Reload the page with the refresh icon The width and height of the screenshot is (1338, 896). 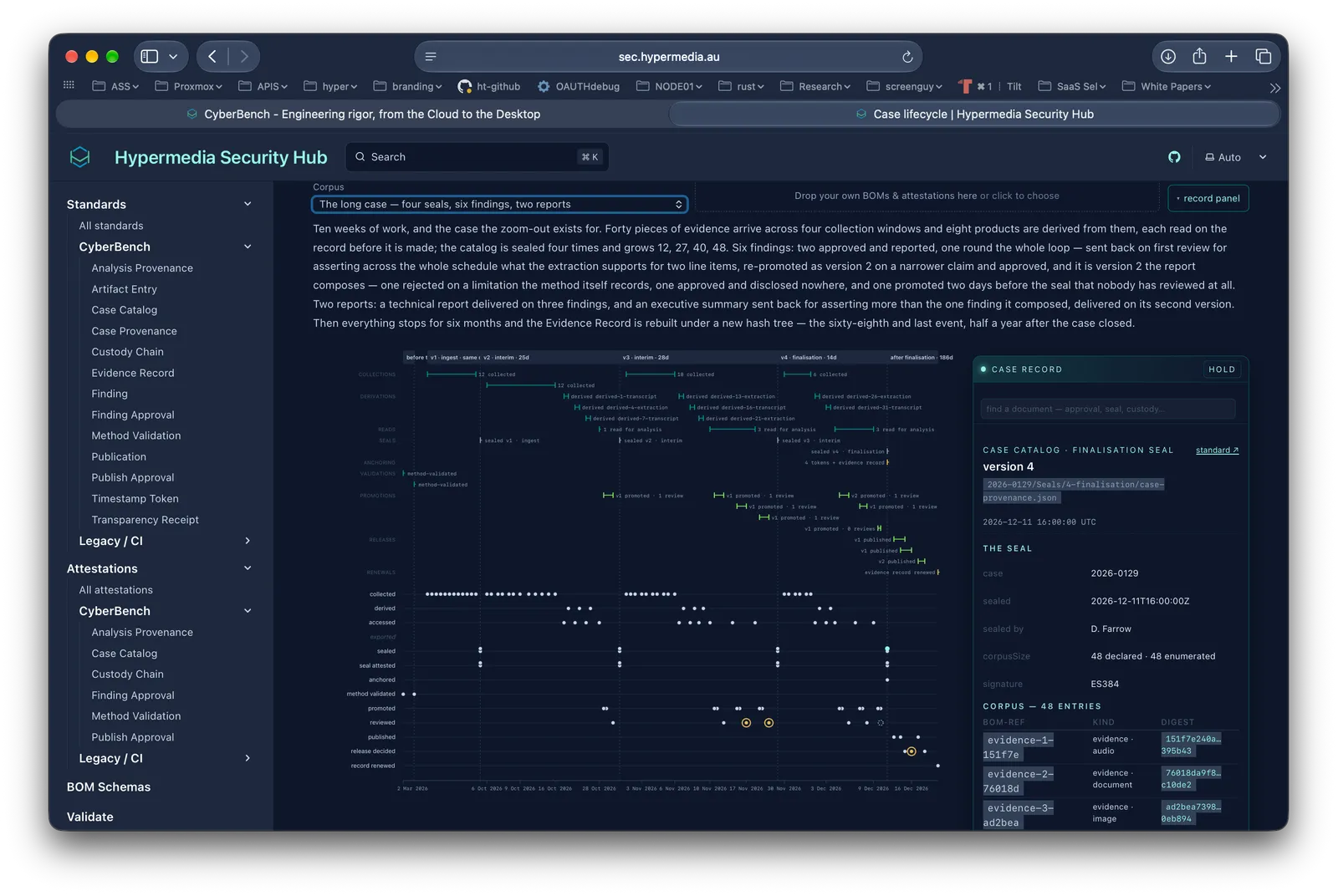tap(907, 57)
